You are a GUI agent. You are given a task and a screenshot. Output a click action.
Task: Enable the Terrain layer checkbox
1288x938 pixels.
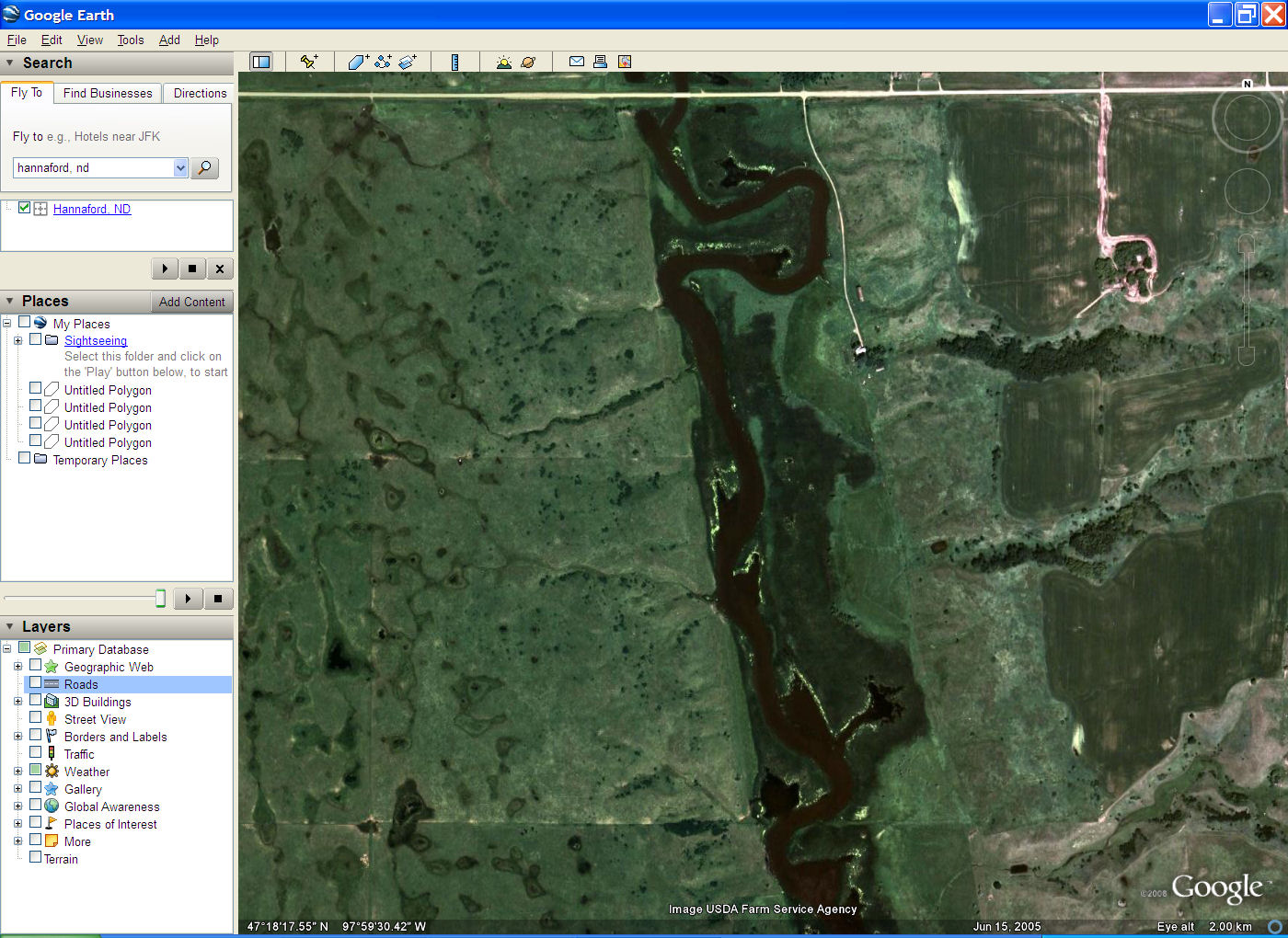[x=35, y=857]
